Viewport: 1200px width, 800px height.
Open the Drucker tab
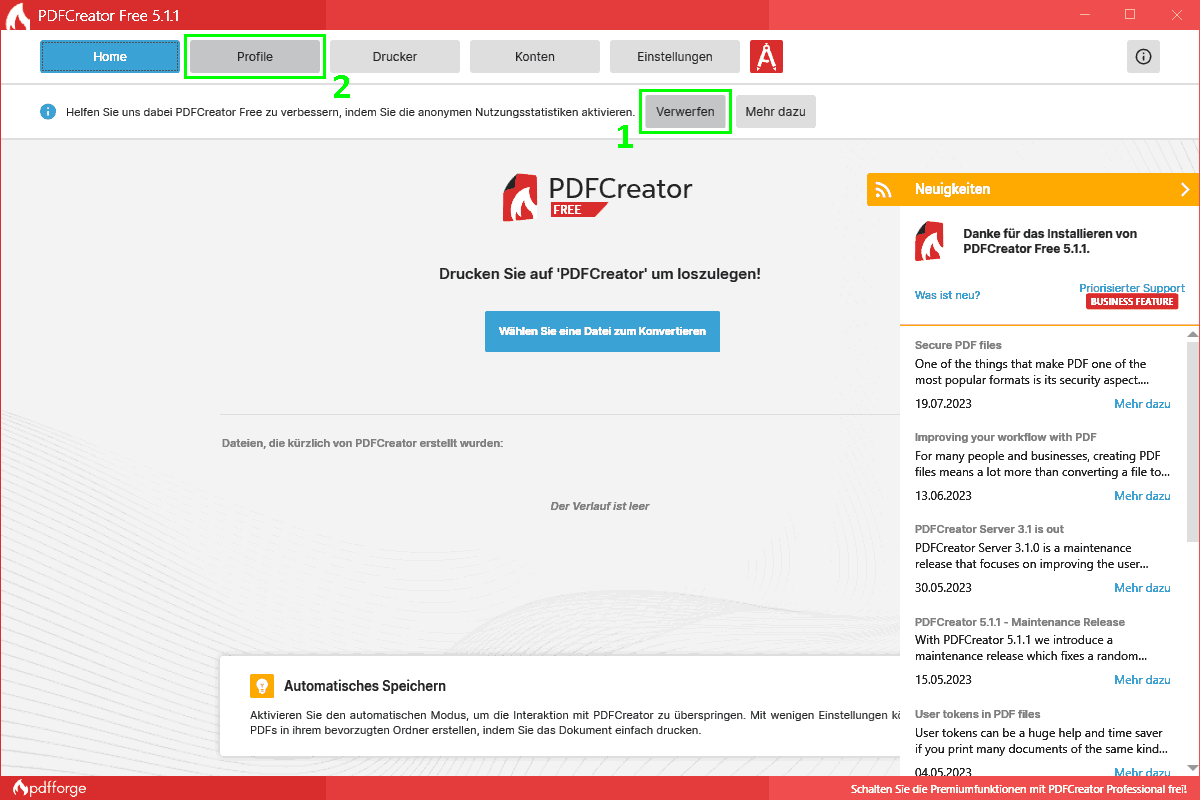395,57
